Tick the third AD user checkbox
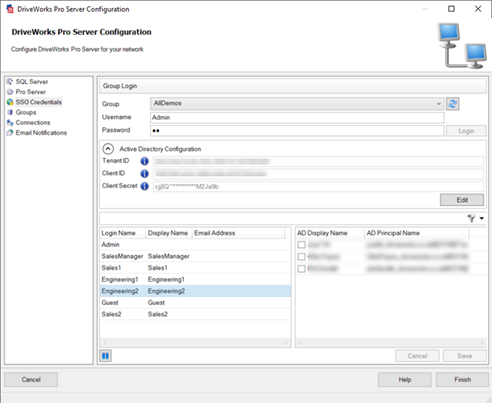Viewport: 492px width, 403px height. [x=301, y=269]
